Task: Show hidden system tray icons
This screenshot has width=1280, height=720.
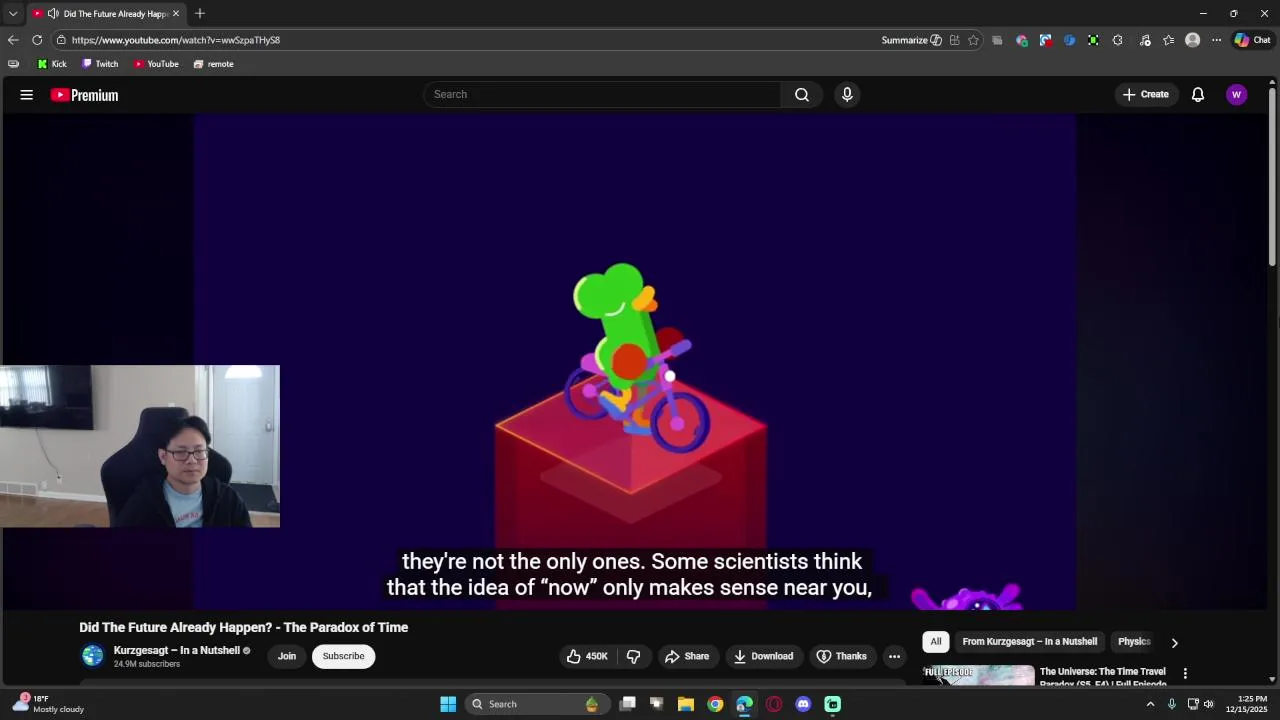Action: [1150, 704]
